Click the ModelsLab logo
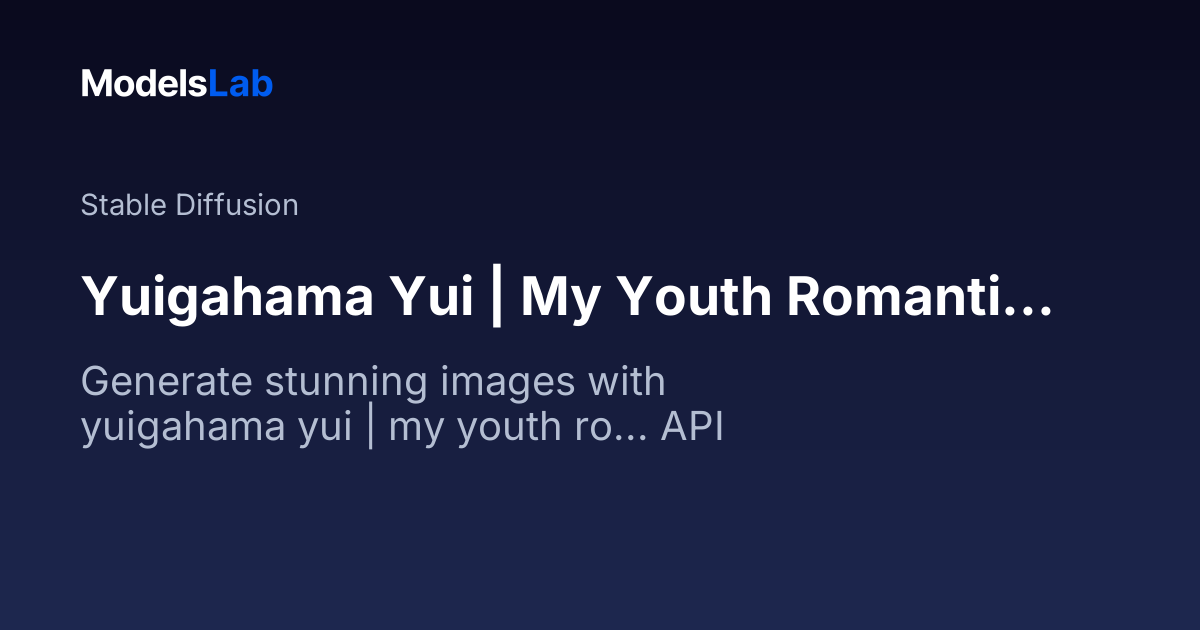Screen dimensions: 1200x630 [x=177, y=84]
